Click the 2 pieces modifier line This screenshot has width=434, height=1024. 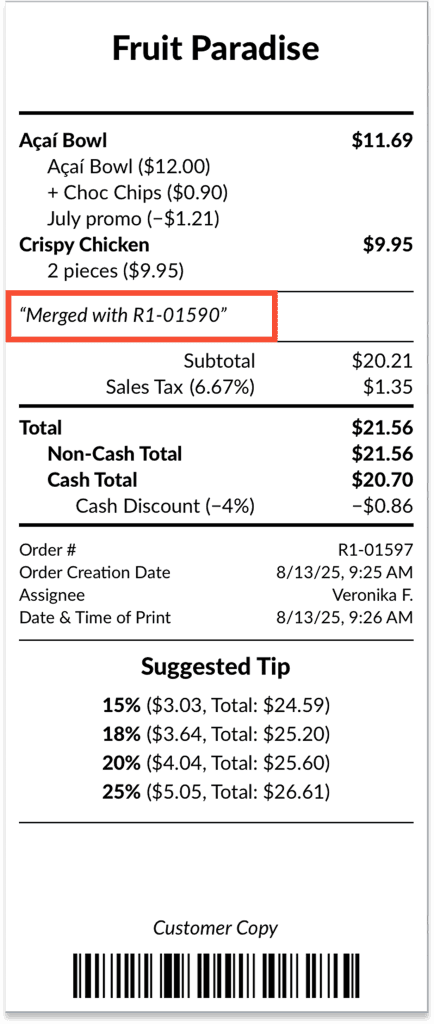pyautogui.click(x=116, y=270)
